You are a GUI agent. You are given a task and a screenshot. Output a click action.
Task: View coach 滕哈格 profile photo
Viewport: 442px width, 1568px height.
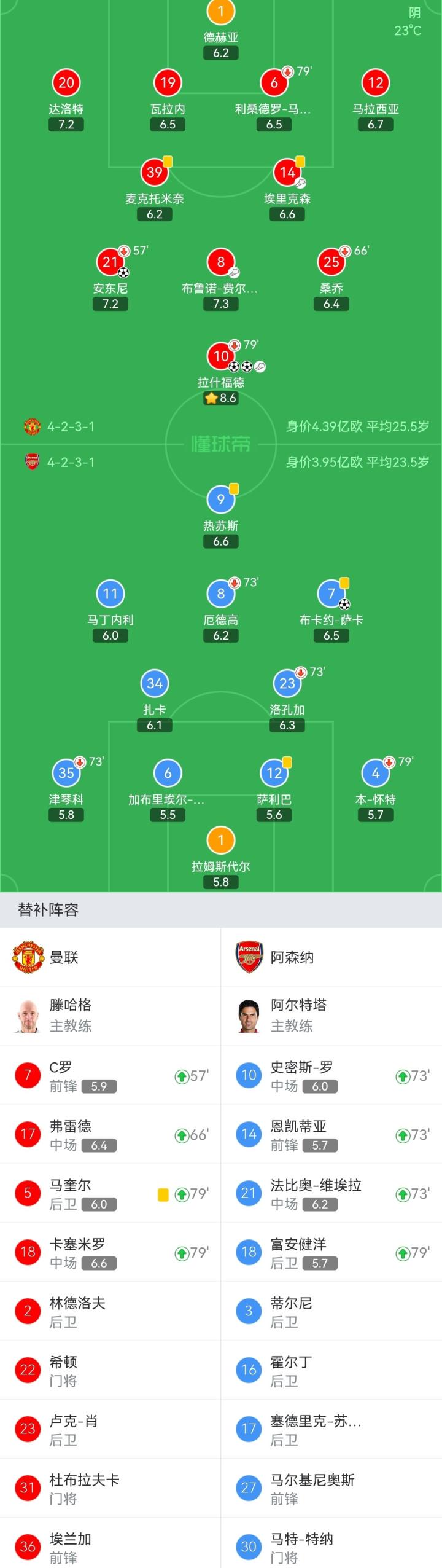[28, 1016]
